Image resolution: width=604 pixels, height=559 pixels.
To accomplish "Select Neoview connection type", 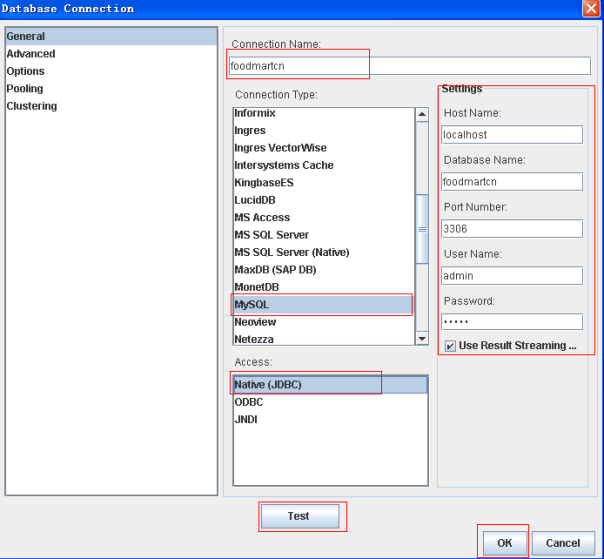I will (x=324, y=322).
